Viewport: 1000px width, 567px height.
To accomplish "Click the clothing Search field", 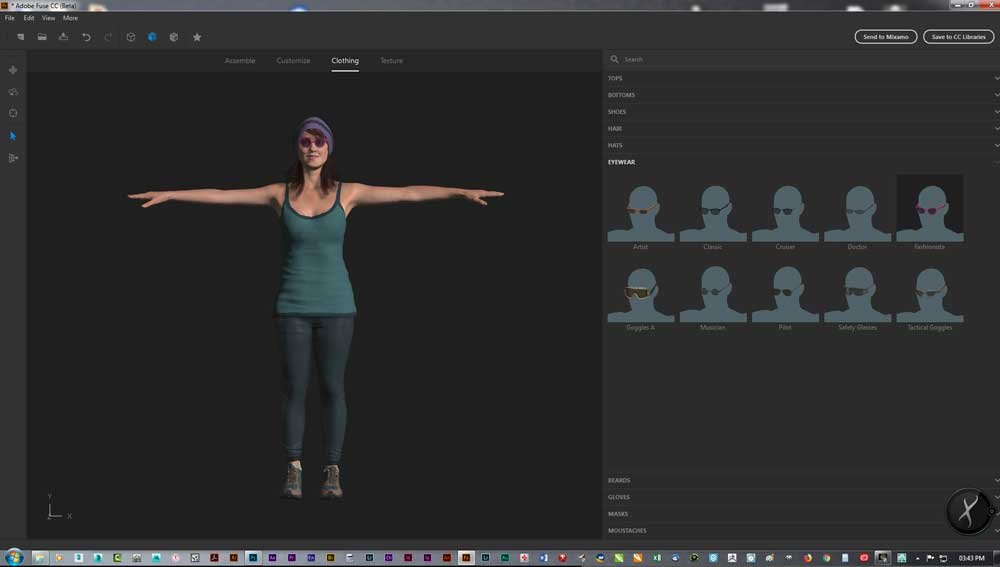I will pos(800,59).
